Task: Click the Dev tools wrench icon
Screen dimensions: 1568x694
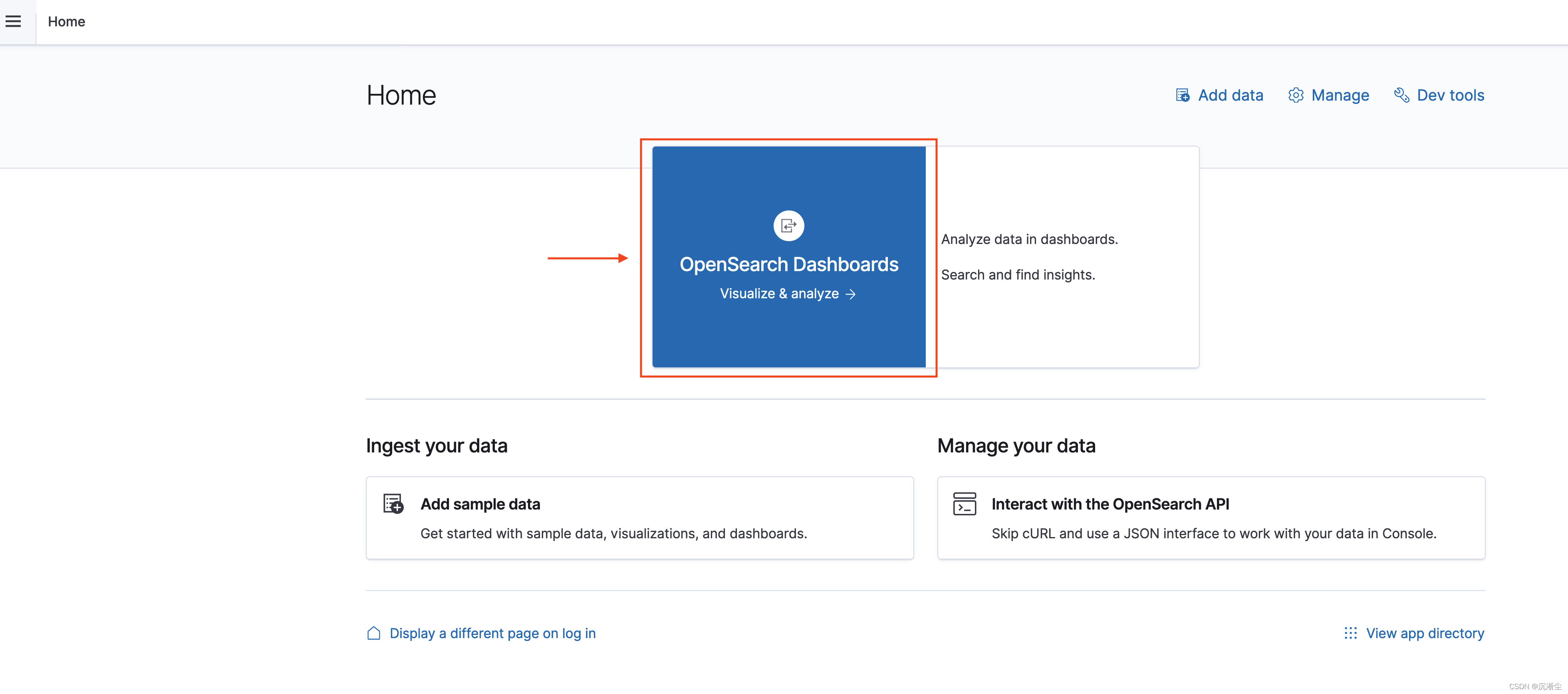Action: [x=1401, y=95]
